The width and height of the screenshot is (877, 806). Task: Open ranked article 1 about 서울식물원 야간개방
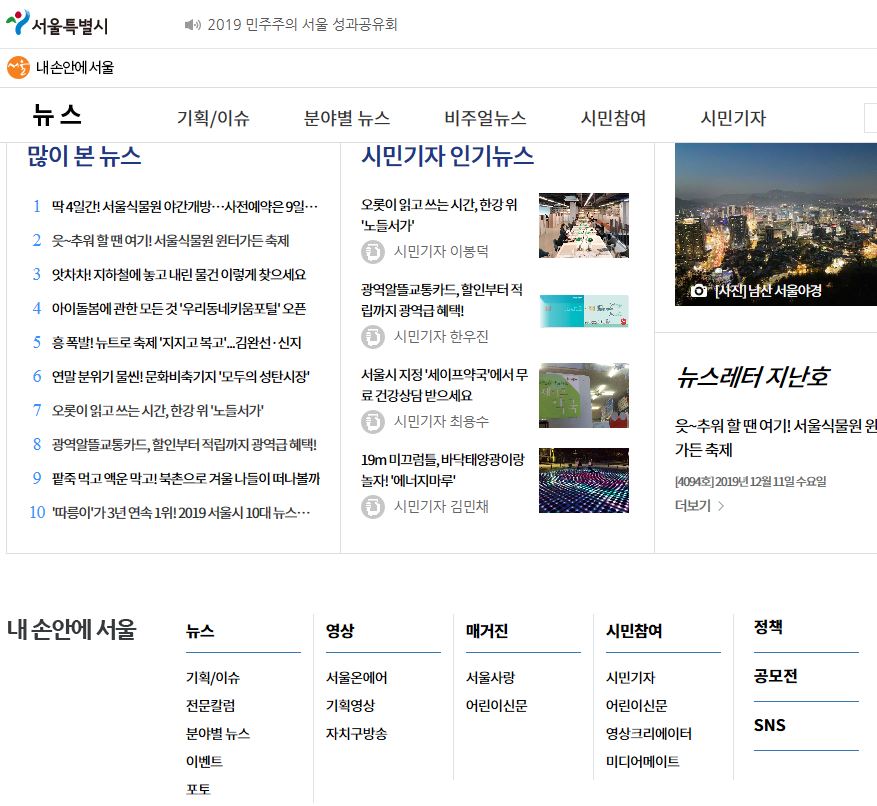tap(185, 206)
